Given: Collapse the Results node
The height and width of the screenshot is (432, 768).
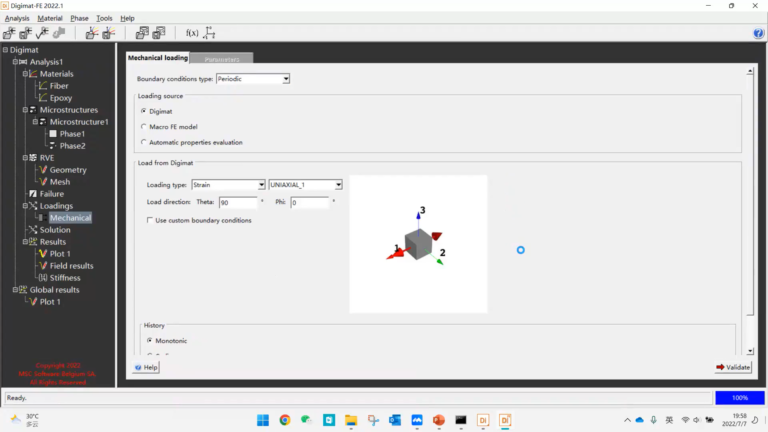Looking at the screenshot, I should click(25, 241).
